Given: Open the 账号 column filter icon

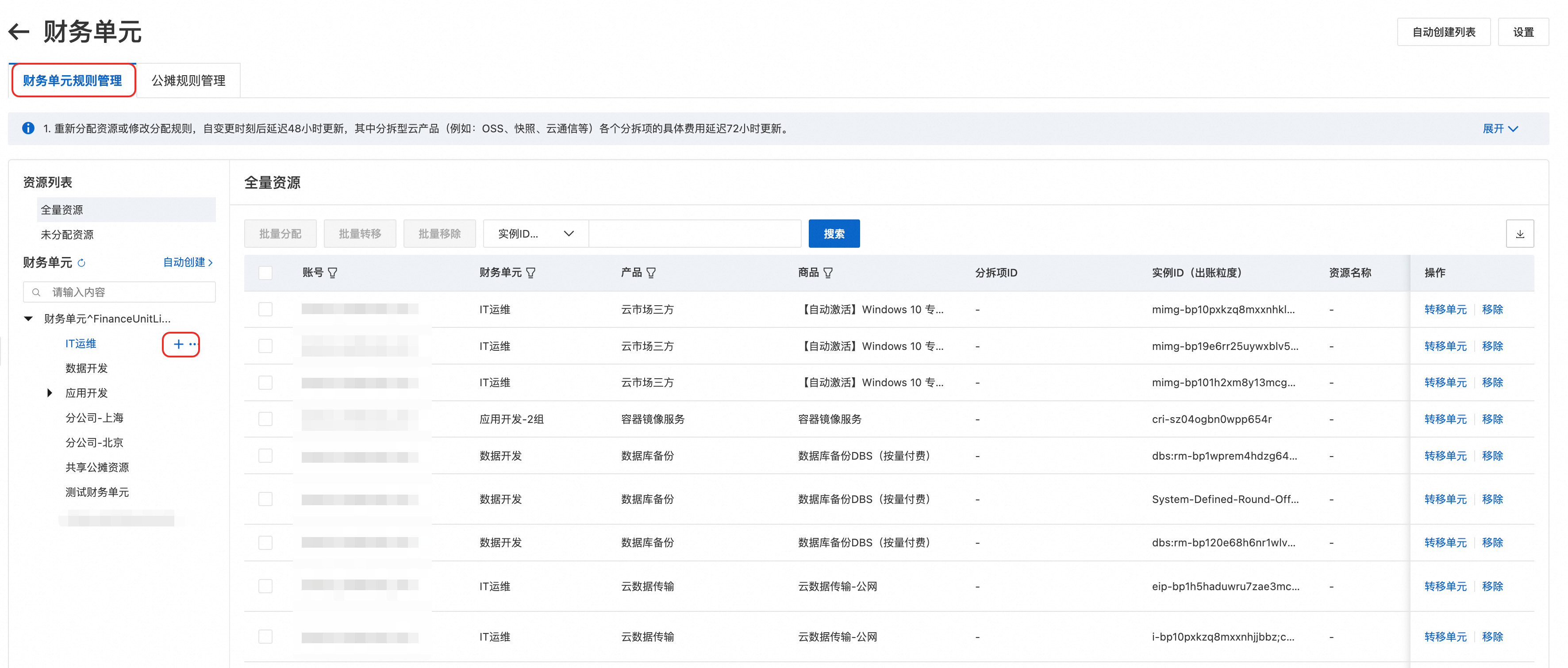Looking at the screenshot, I should 332,273.
